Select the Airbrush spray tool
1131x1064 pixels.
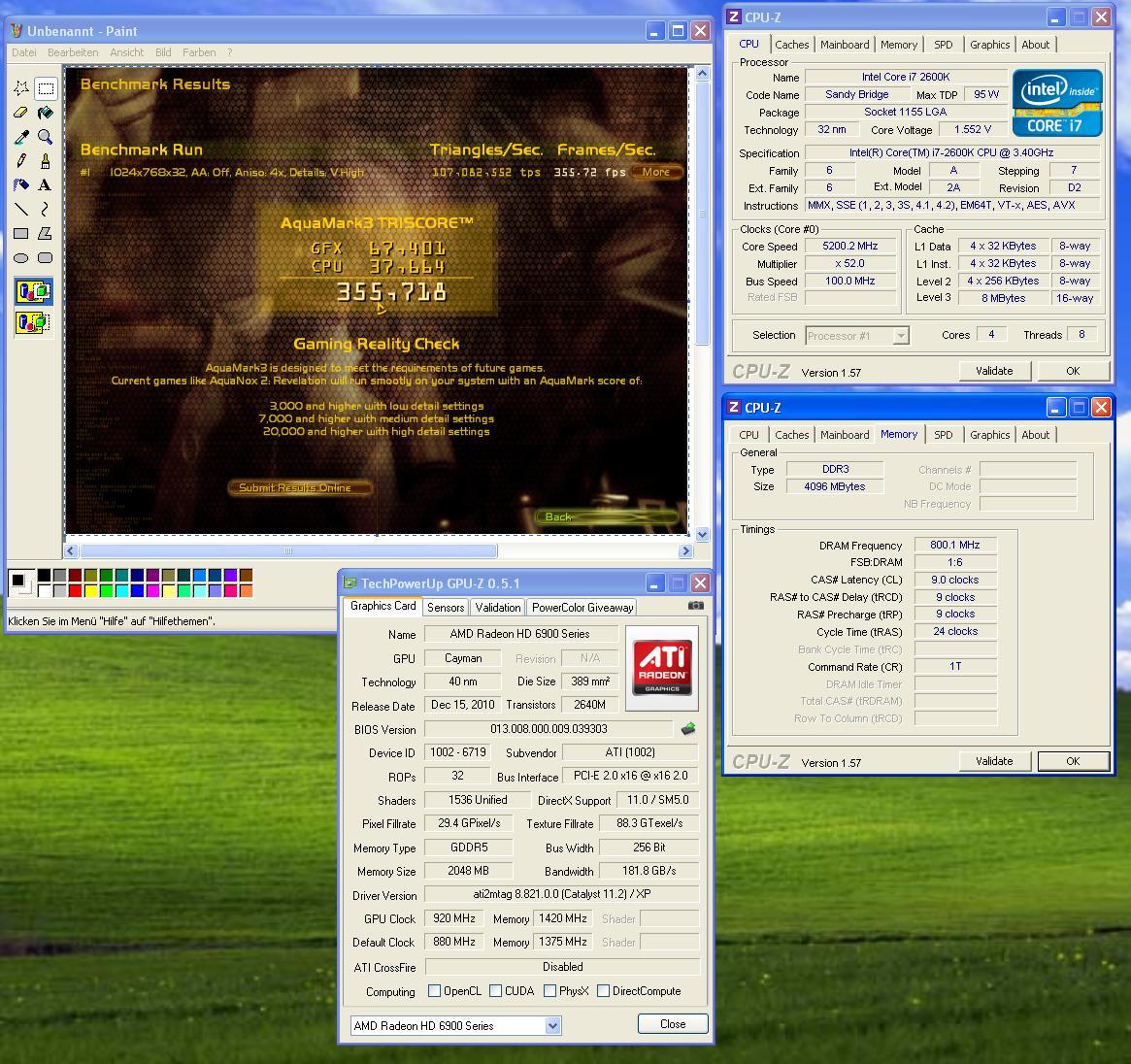[21, 184]
